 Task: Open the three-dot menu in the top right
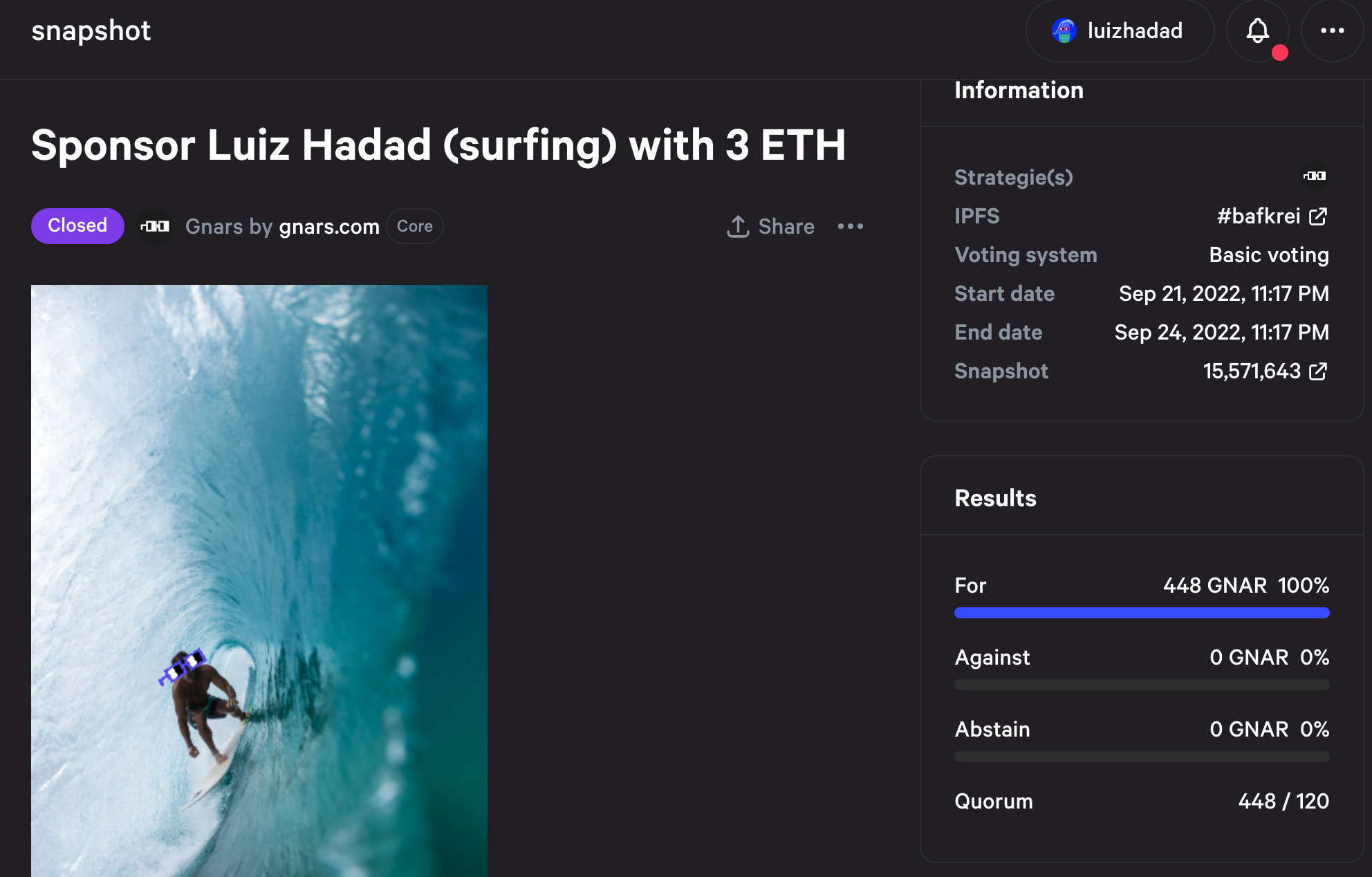coord(1332,30)
